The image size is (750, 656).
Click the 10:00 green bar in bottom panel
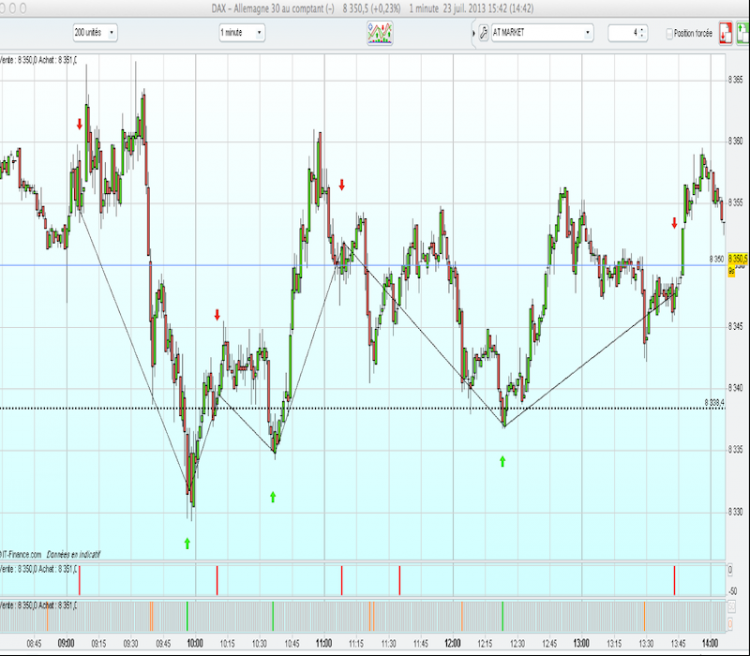click(x=187, y=616)
